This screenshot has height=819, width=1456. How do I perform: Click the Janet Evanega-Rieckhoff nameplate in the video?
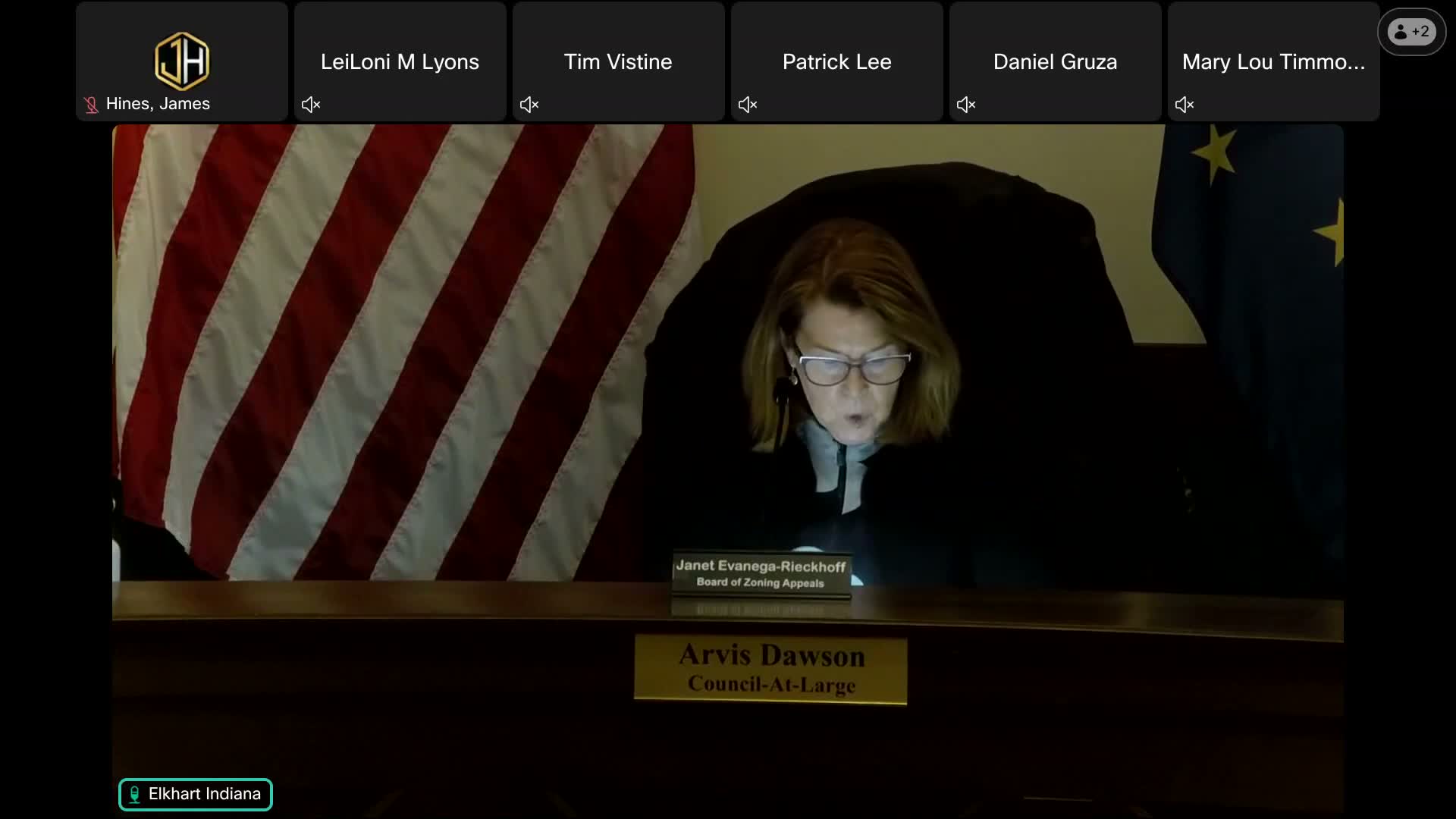click(761, 574)
